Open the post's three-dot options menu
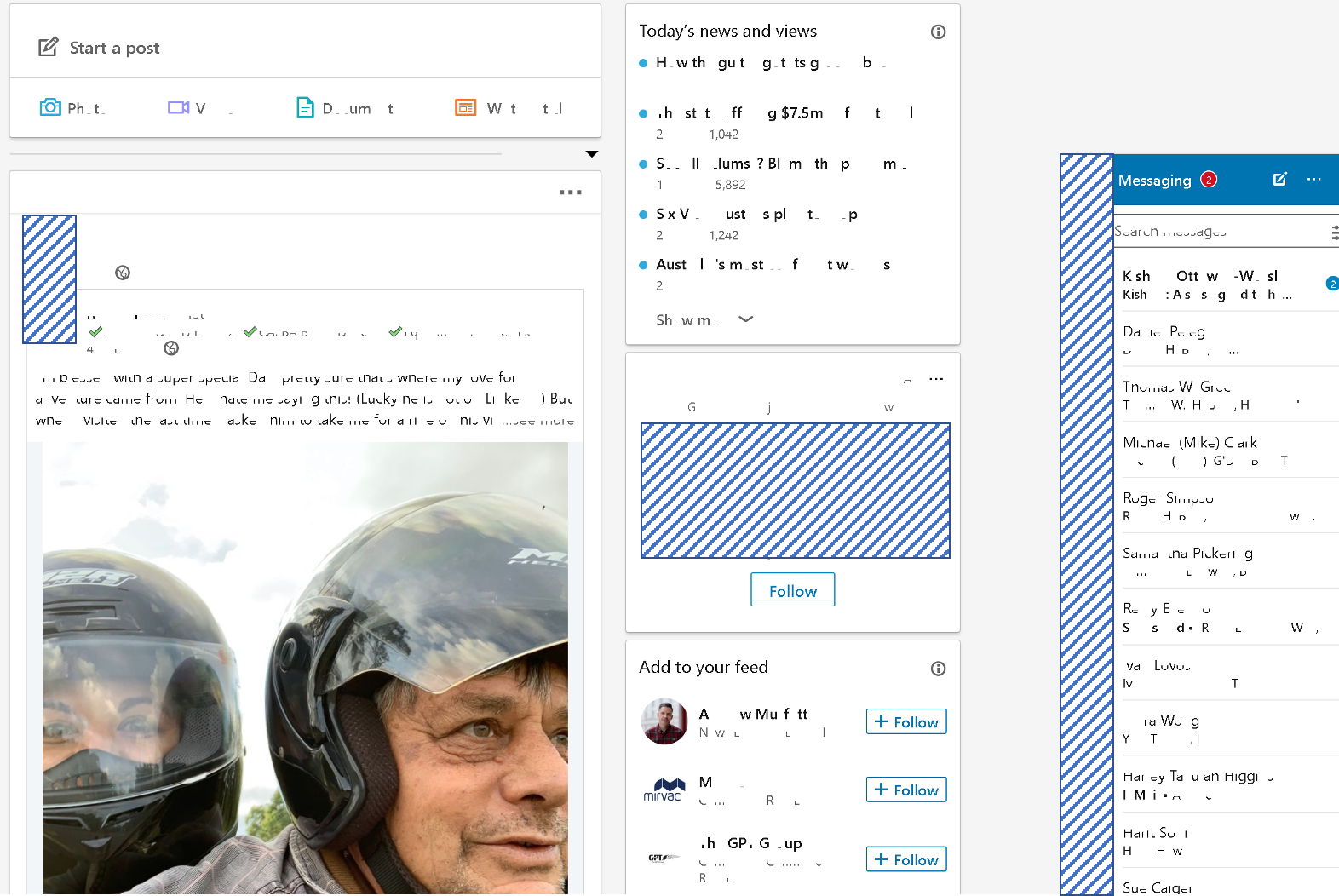 [x=571, y=192]
